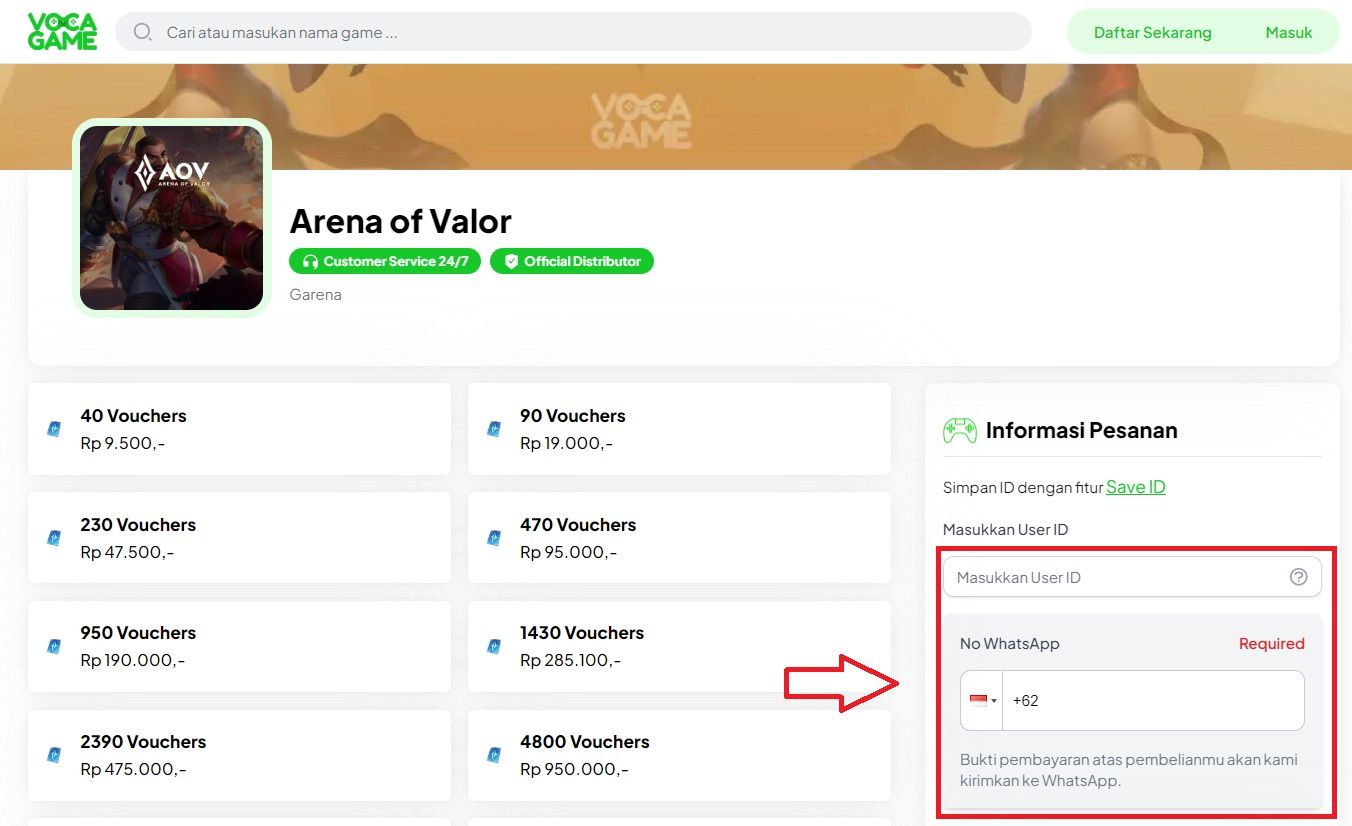Select the 1430 Vouchers package

pos(679,646)
